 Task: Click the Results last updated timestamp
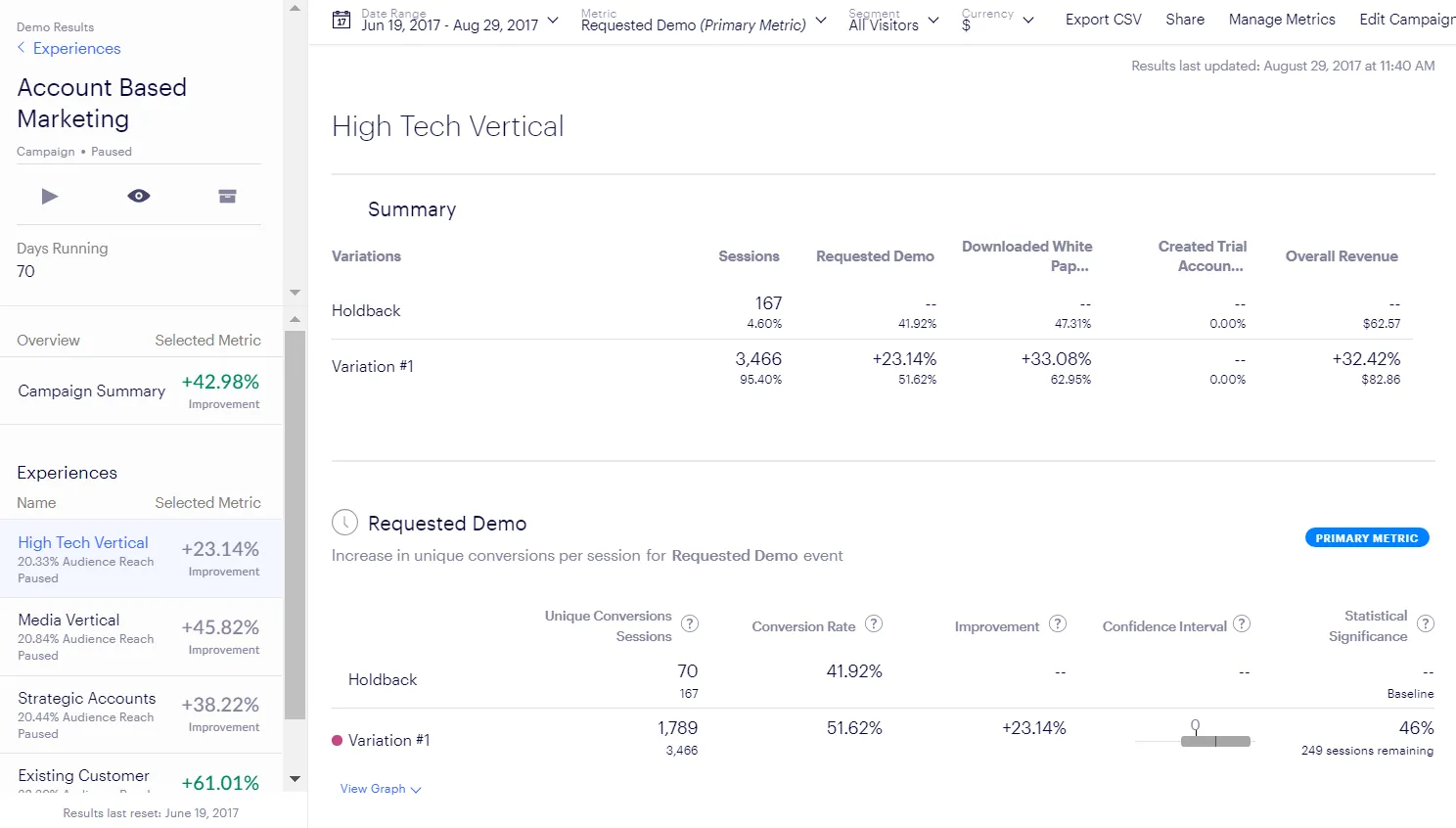tap(1283, 66)
